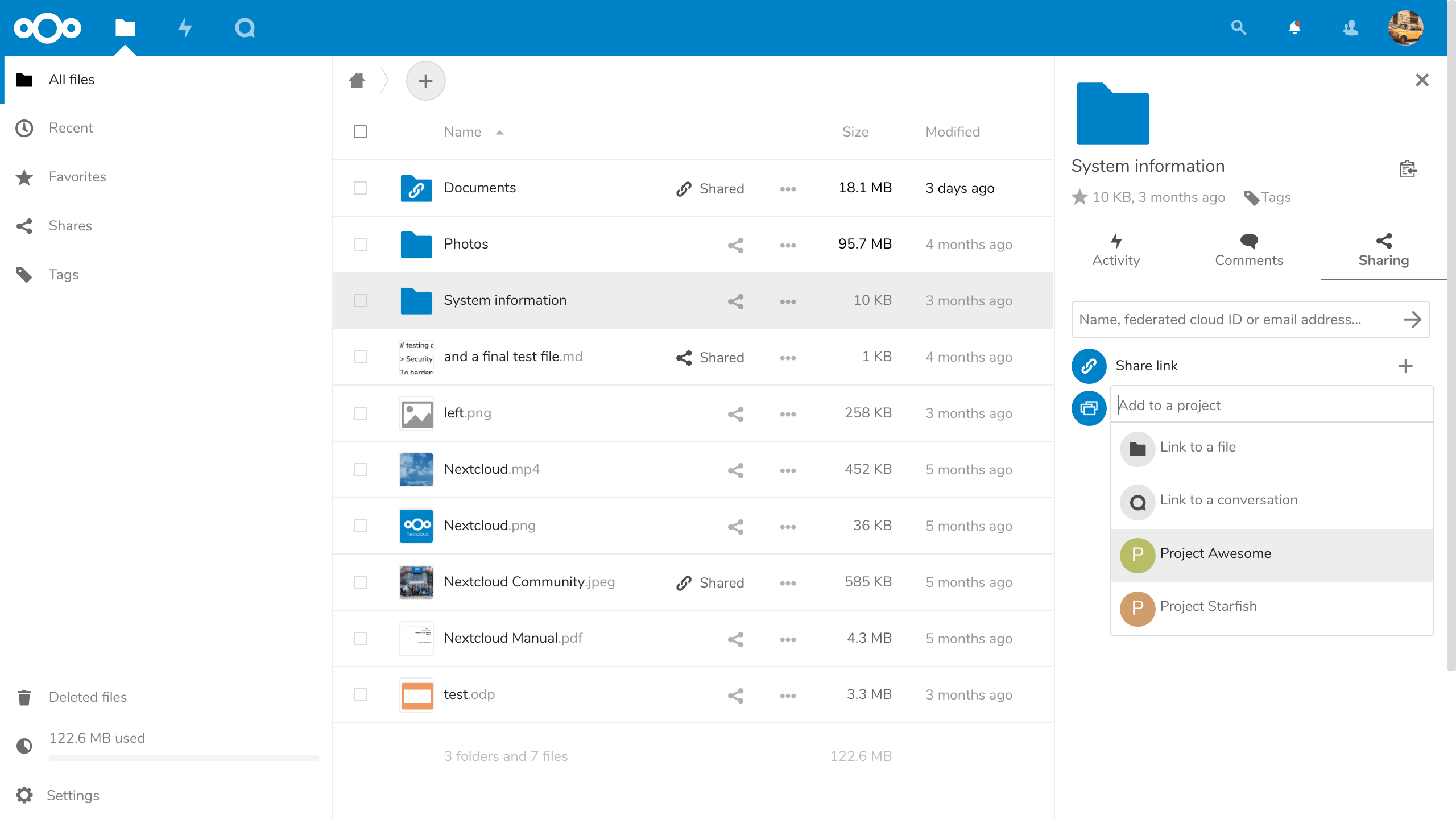
Task: Share left.png via share icon
Action: (x=735, y=413)
